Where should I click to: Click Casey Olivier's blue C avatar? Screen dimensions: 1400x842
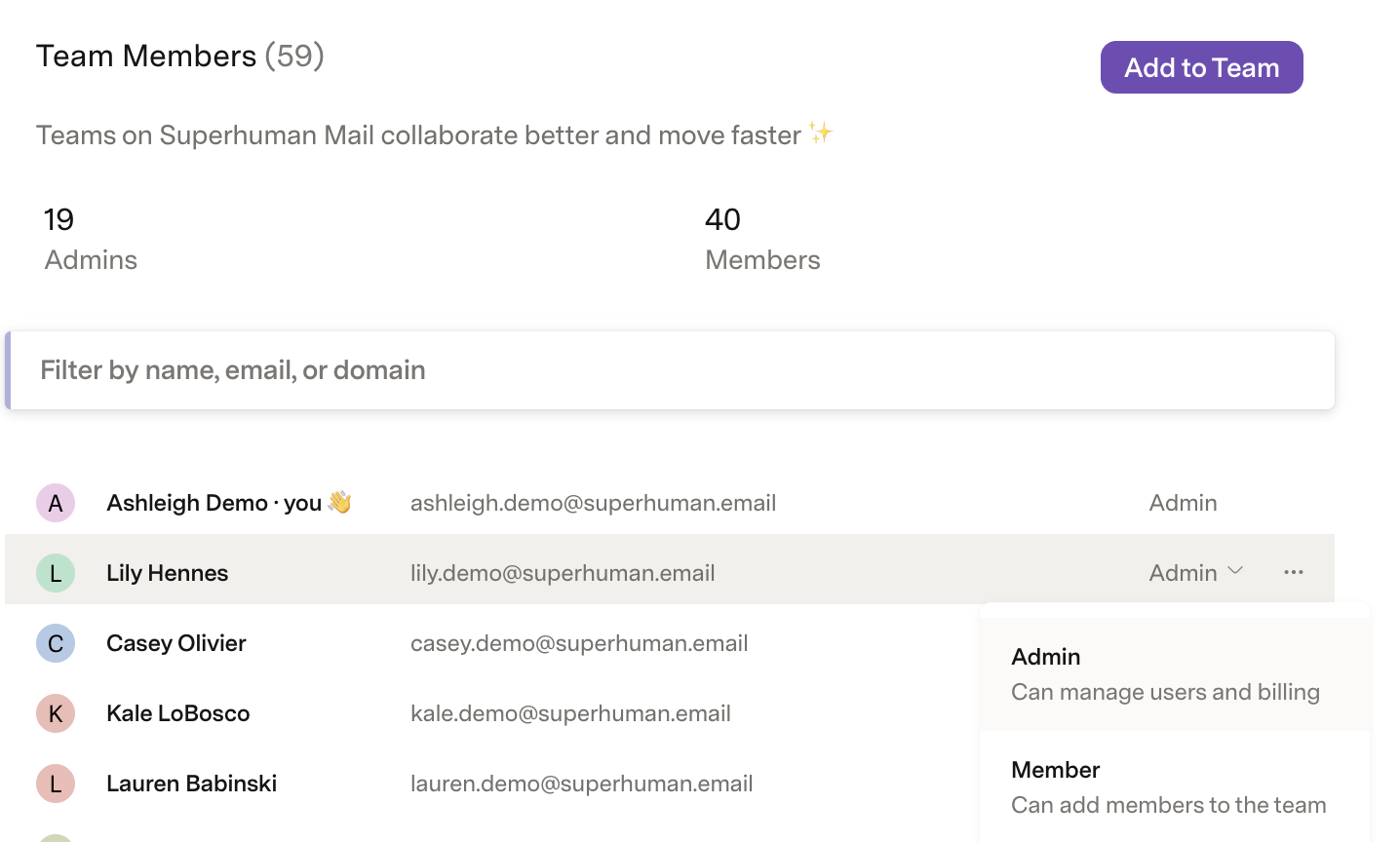pyautogui.click(x=56, y=643)
